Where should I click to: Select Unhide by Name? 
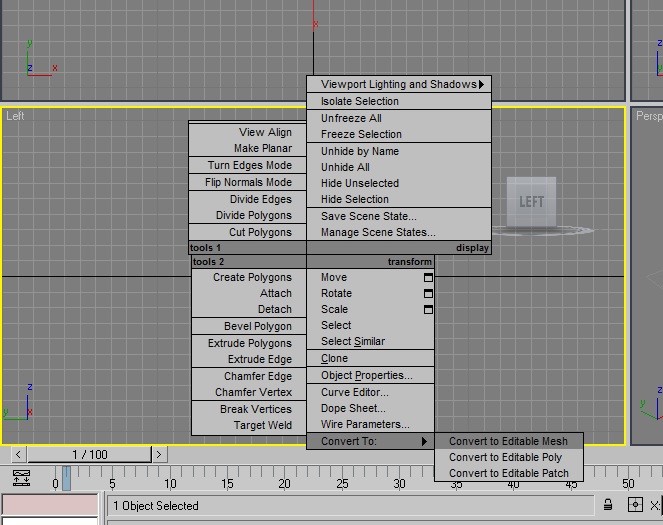pos(399,151)
